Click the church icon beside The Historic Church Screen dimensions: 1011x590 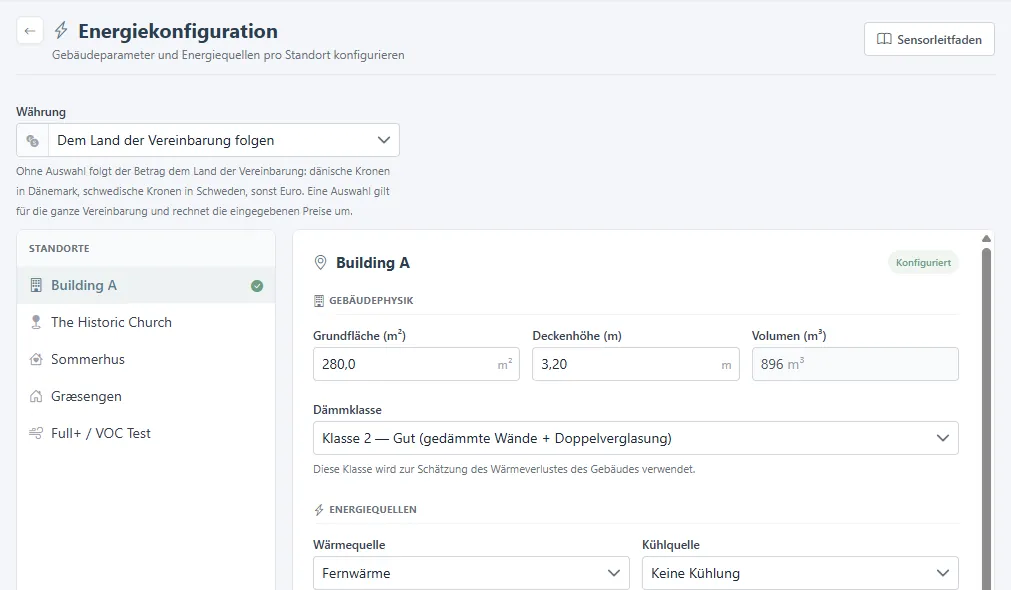coord(36,322)
